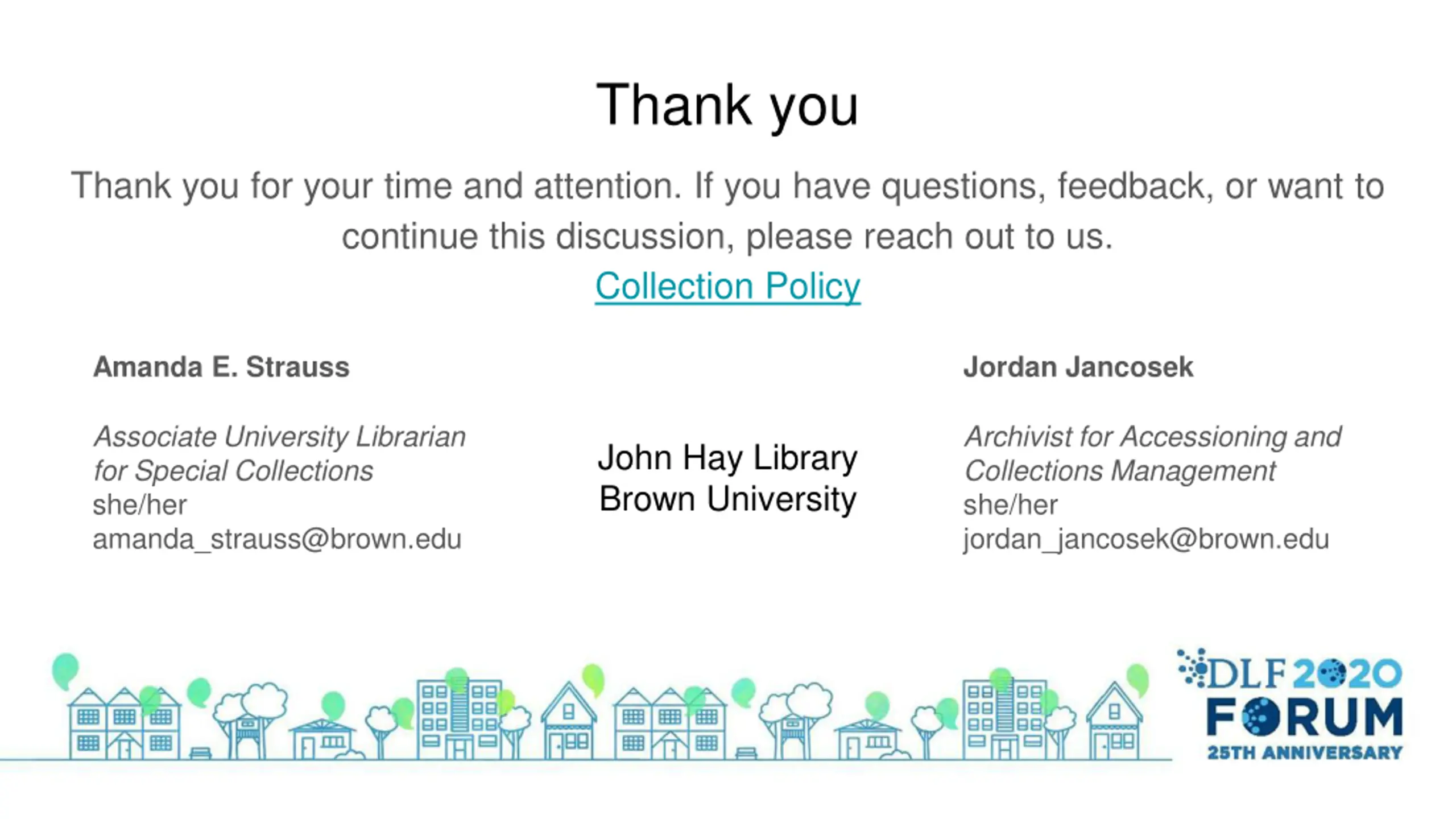Image resolution: width=1456 pixels, height=819 pixels.
Task: Select jordan_jancosek@brown.edu email address
Action: coord(1146,539)
